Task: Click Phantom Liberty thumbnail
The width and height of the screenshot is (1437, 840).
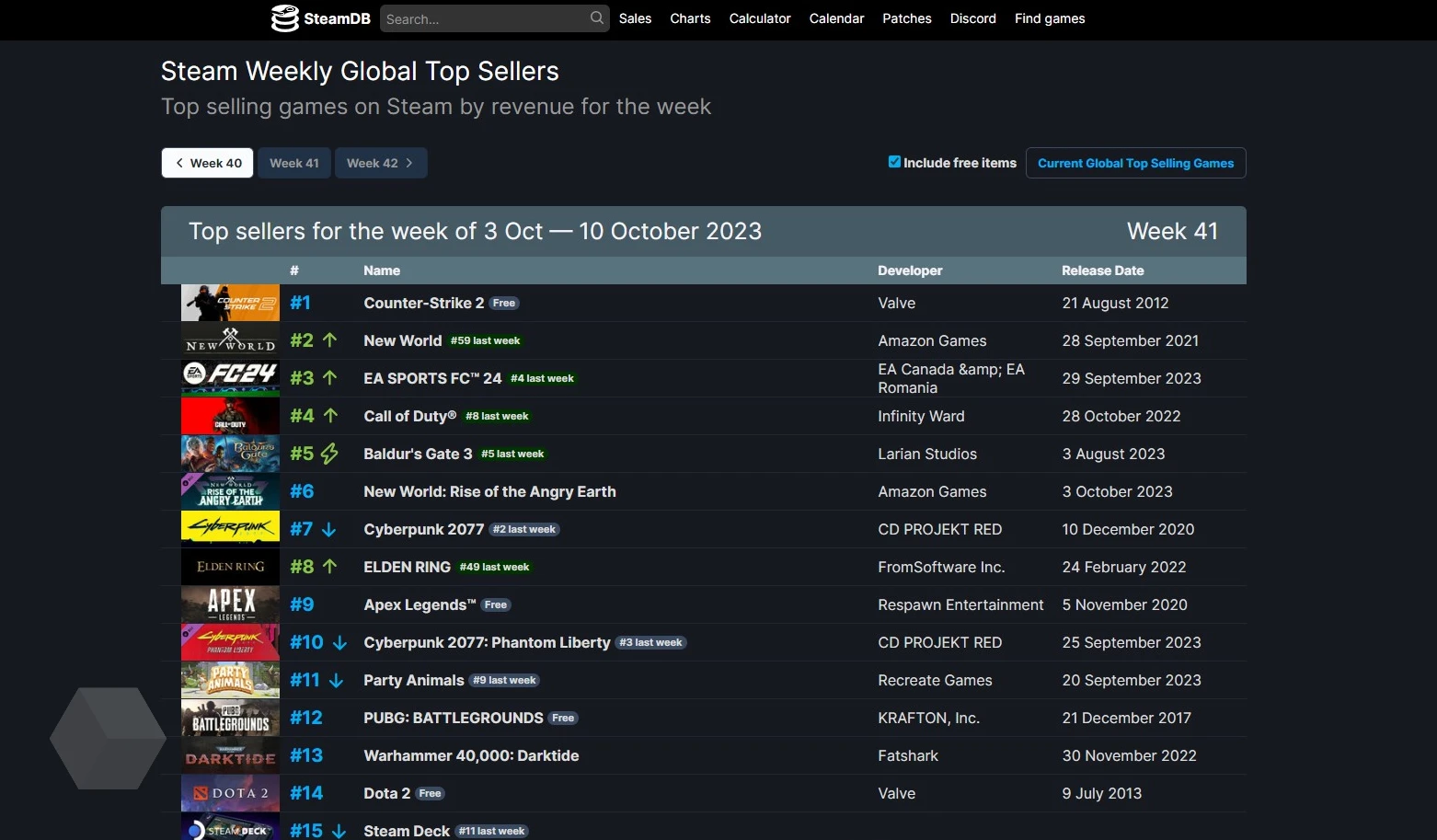Action: (230, 642)
